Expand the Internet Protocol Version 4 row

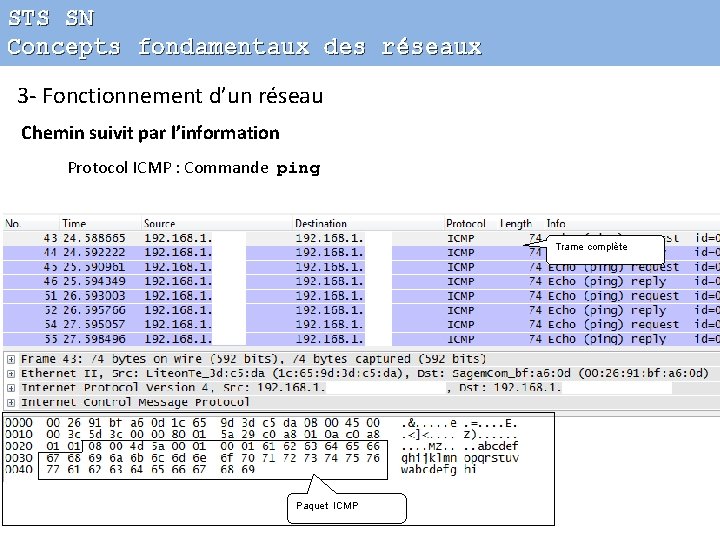[x=11, y=388]
